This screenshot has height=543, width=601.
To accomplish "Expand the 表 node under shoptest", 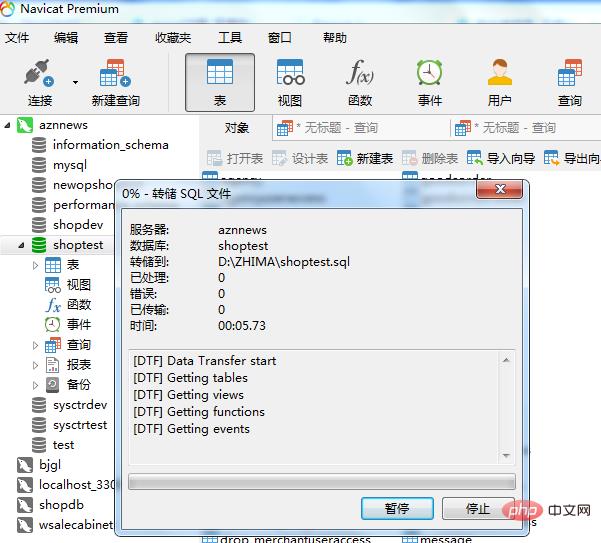I will point(35,265).
